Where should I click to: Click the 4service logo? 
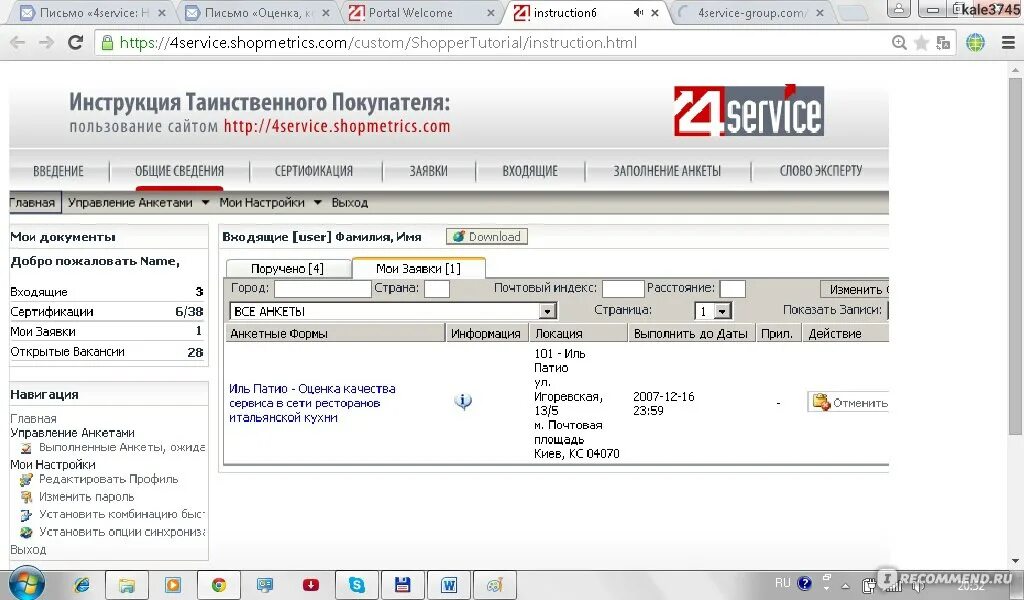coord(748,110)
